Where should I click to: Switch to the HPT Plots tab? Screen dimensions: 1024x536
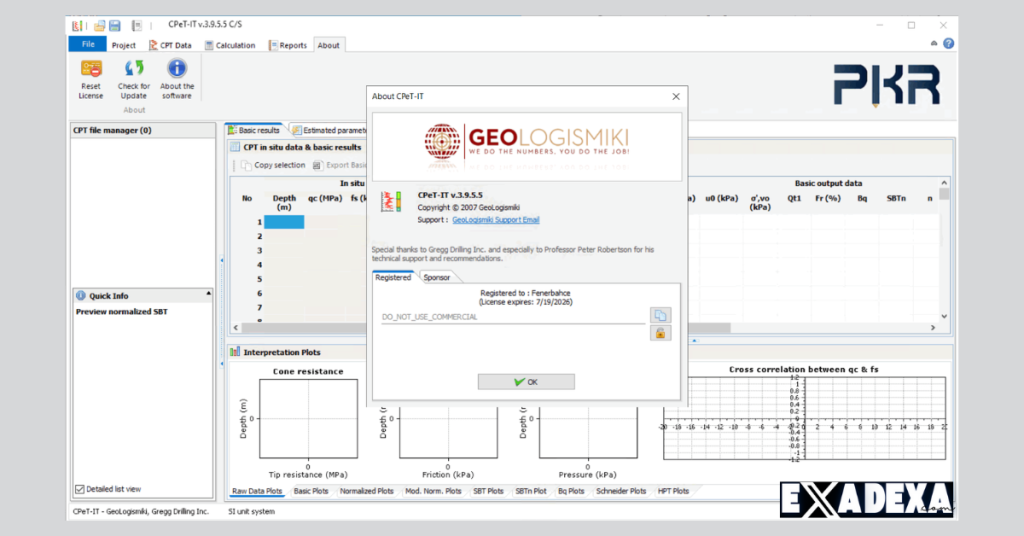pos(673,491)
